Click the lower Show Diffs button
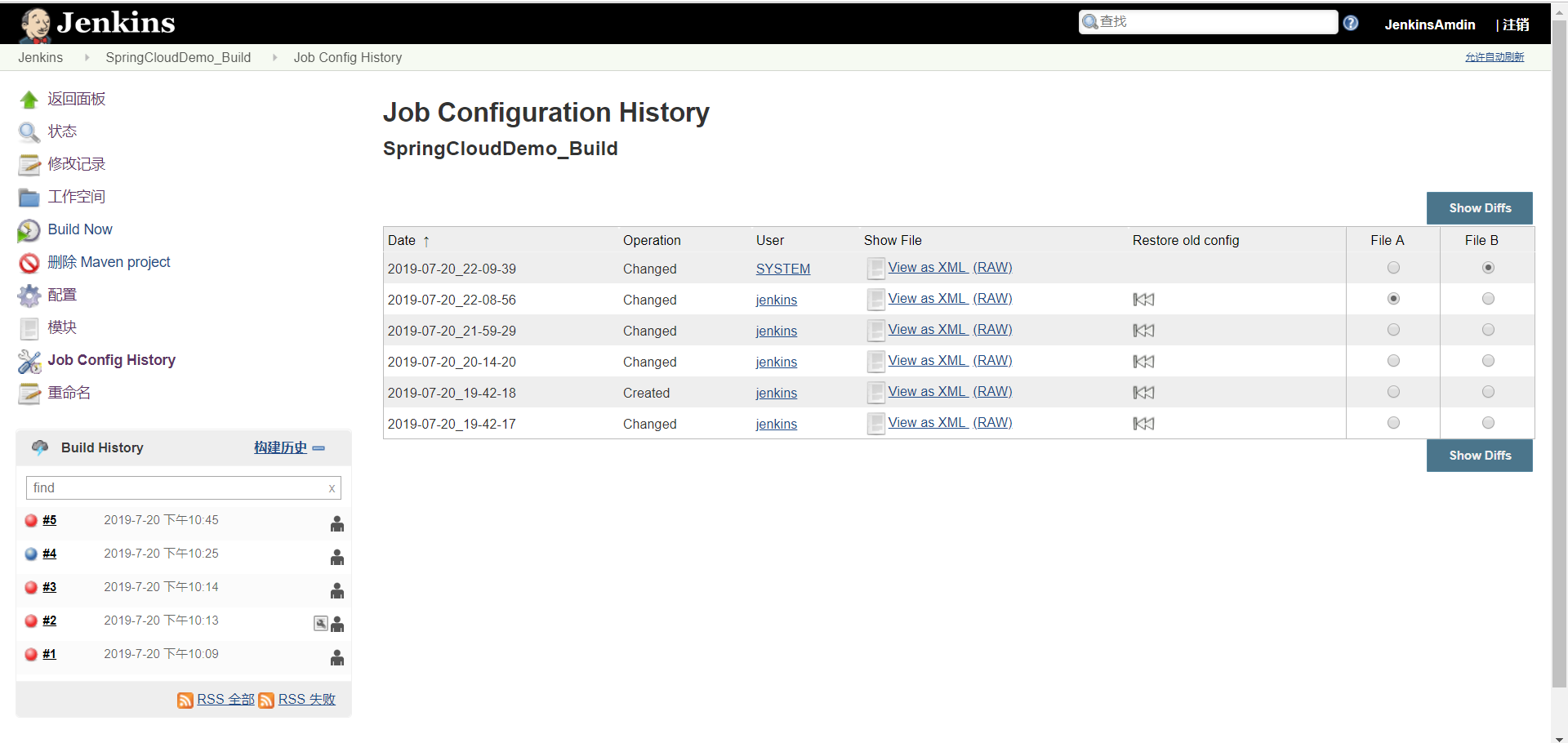 coord(1480,456)
